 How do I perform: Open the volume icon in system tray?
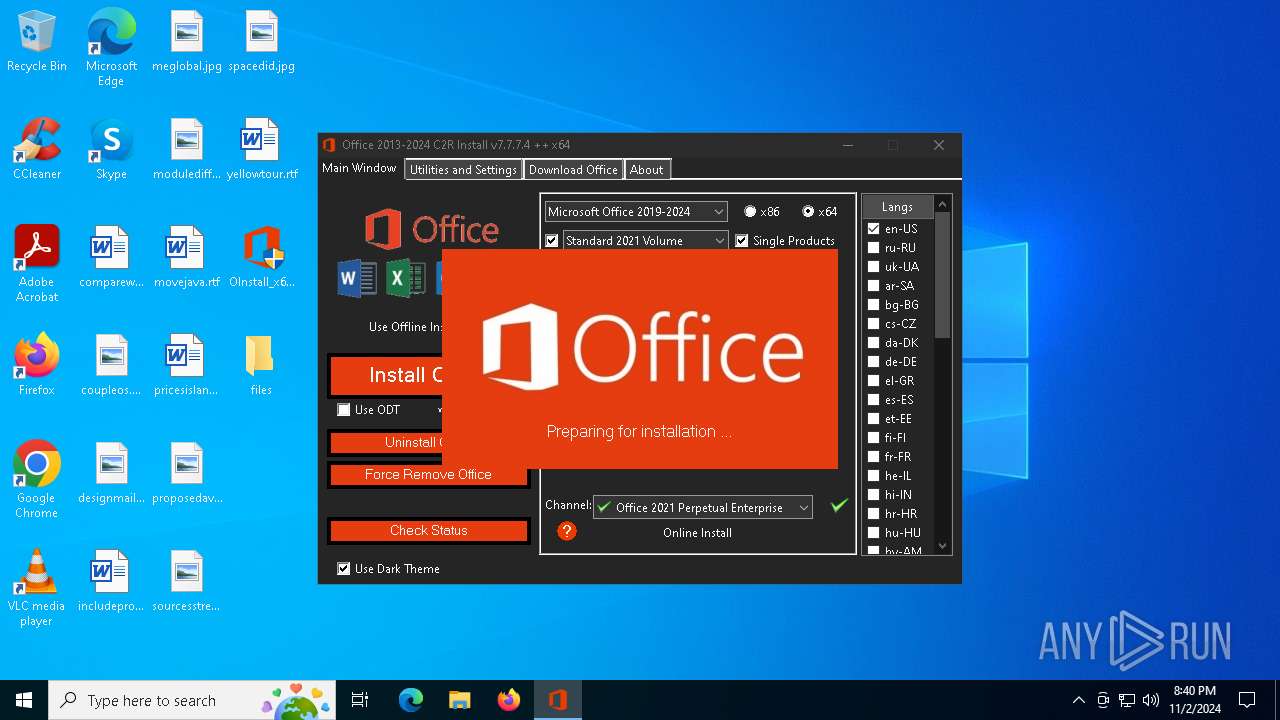(1151, 700)
